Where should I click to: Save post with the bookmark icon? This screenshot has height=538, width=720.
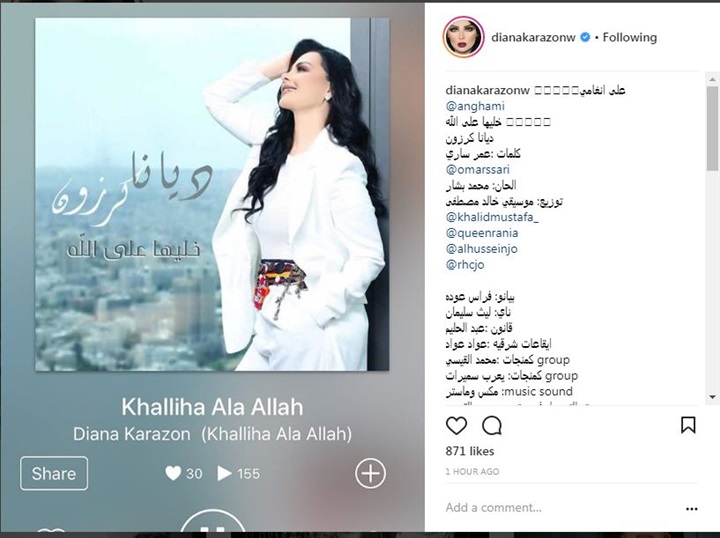(x=688, y=425)
